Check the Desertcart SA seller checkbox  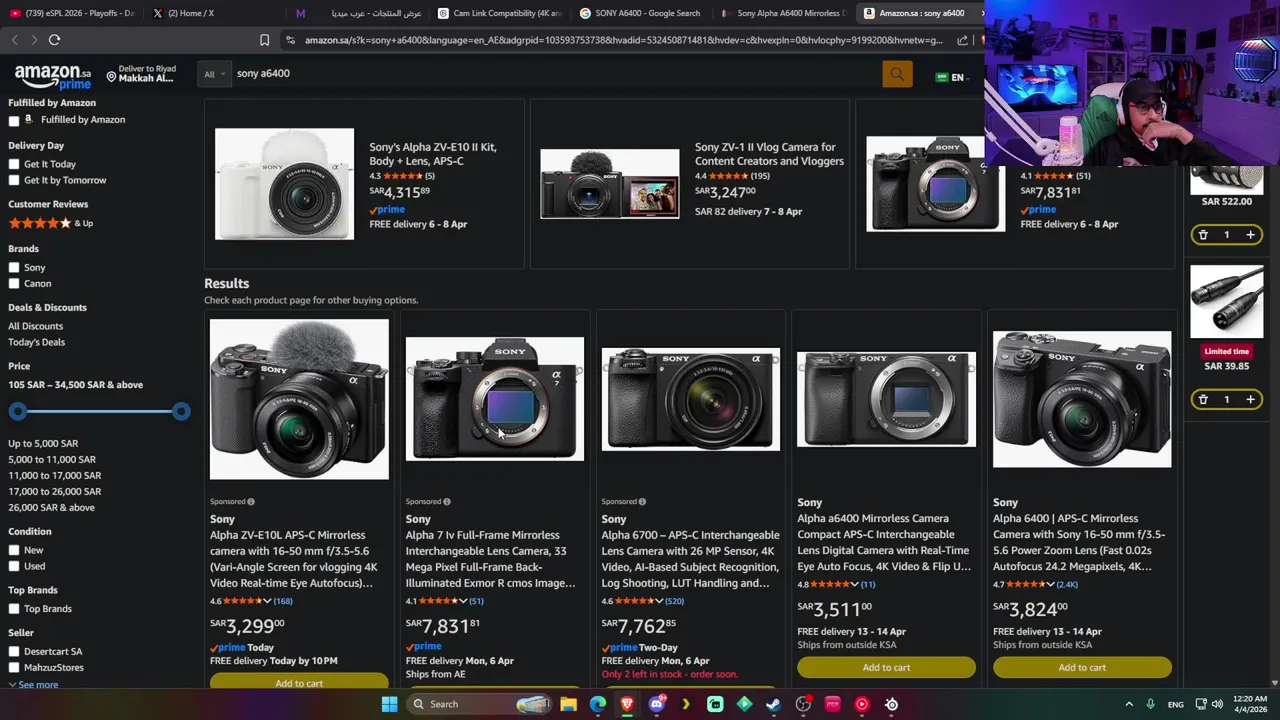tap(14, 652)
